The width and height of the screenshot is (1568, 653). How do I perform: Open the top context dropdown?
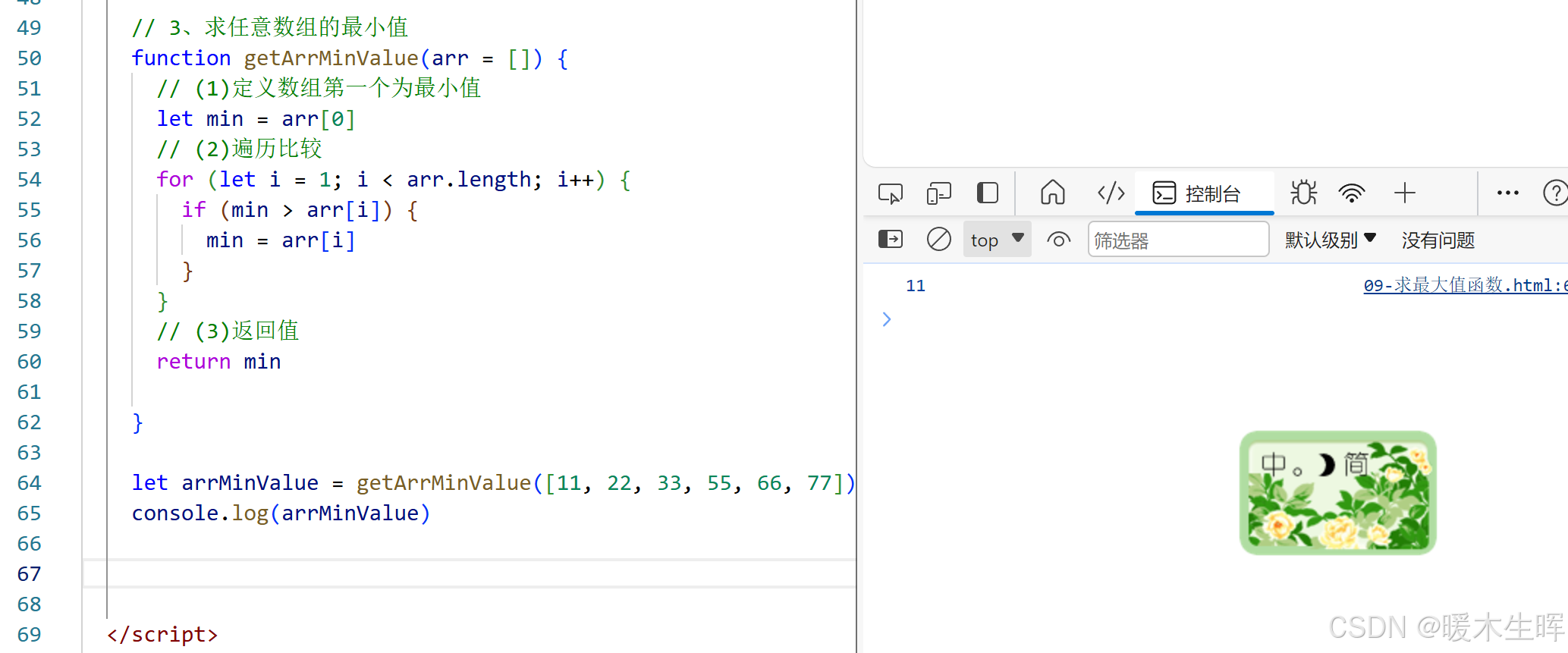coord(997,240)
